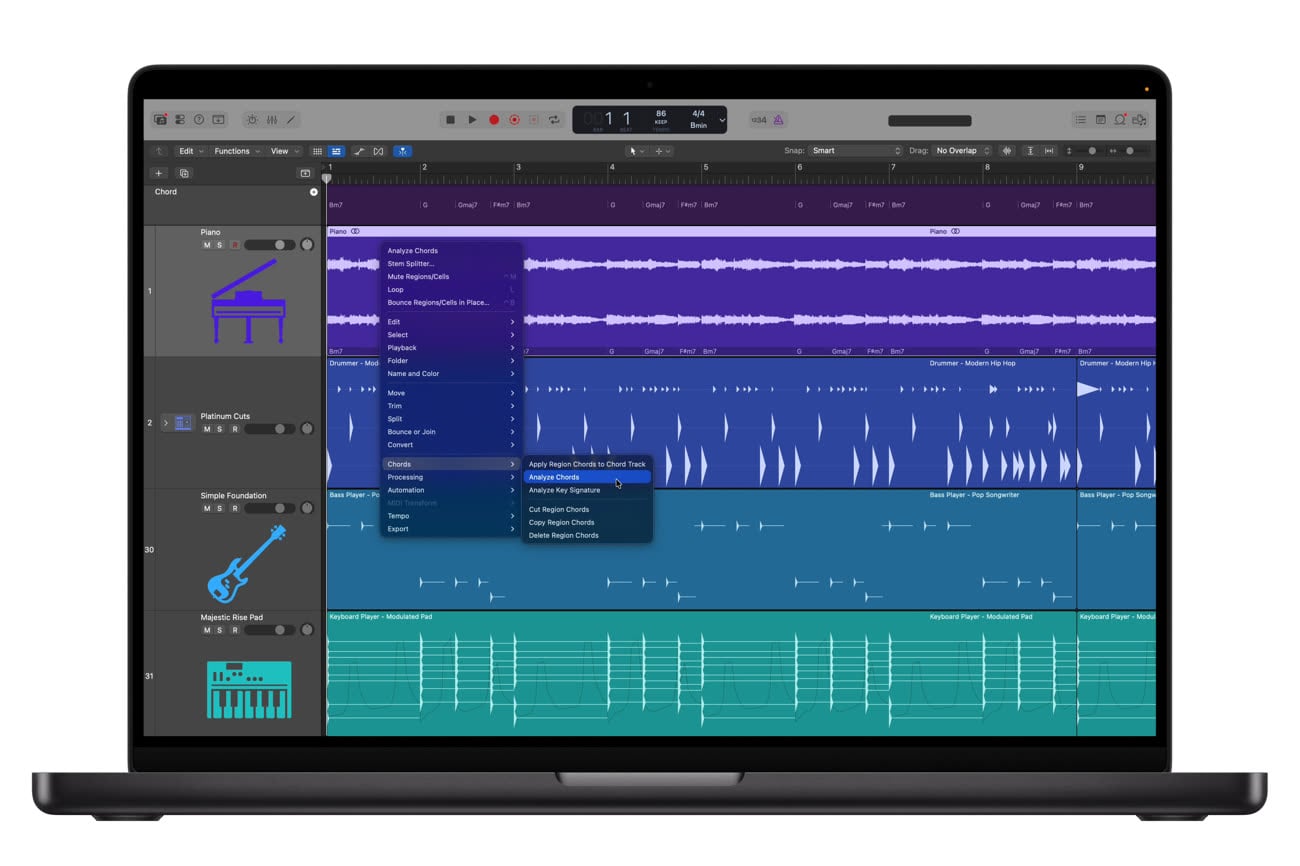Add a new track with plus button
The width and height of the screenshot is (1300, 866).
158,173
